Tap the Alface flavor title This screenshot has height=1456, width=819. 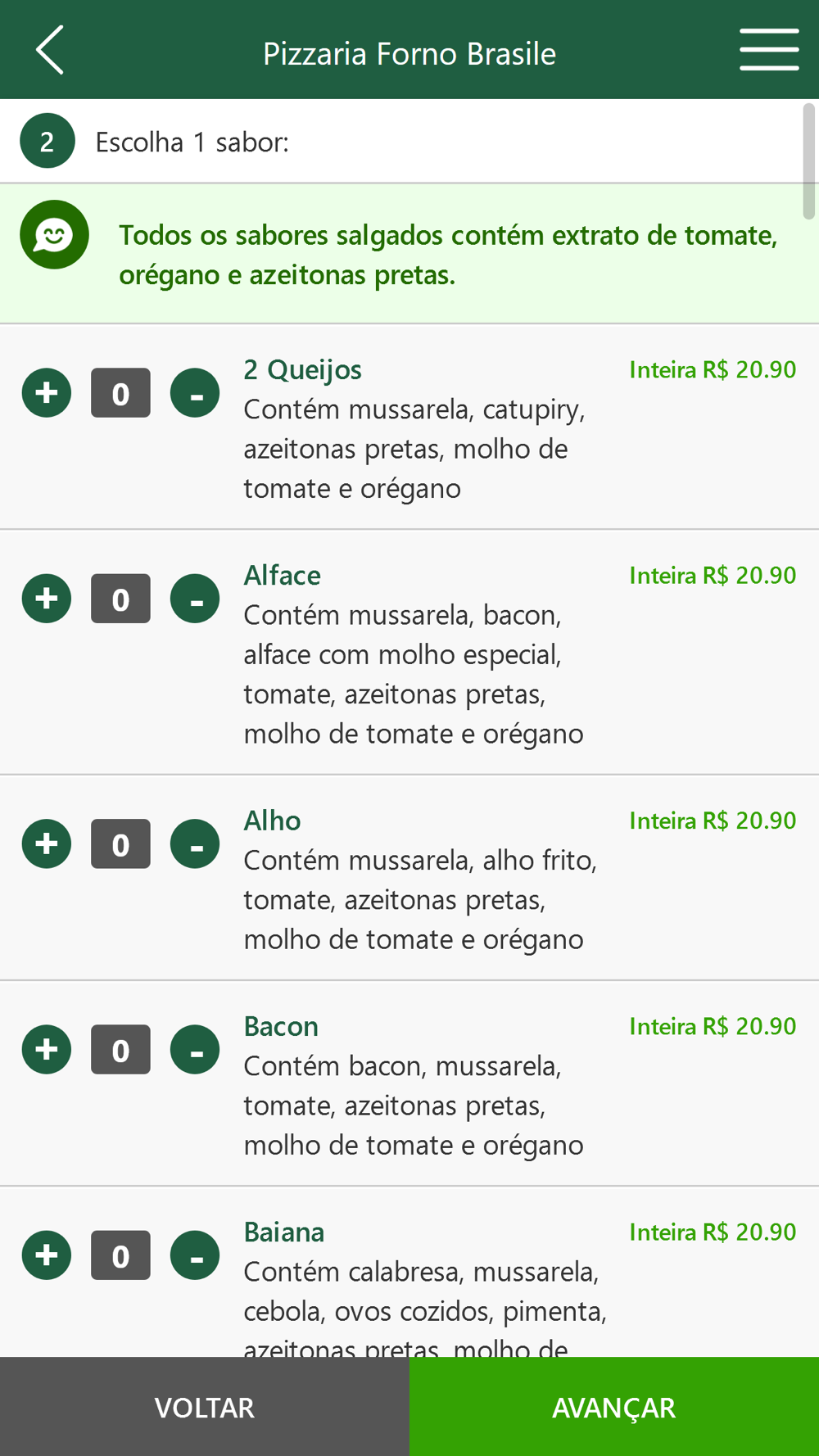pyautogui.click(x=282, y=576)
